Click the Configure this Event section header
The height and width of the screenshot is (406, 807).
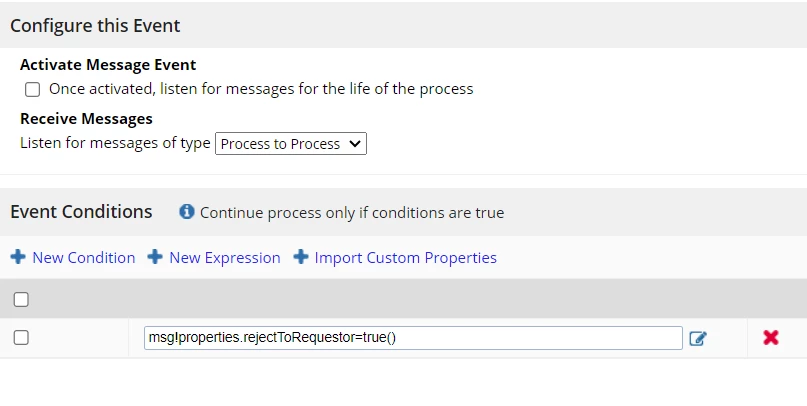click(x=95, y=25)
